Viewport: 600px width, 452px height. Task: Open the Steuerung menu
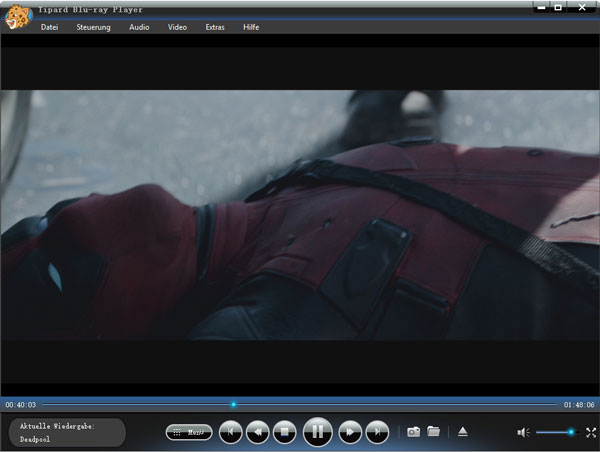point(93,27)
